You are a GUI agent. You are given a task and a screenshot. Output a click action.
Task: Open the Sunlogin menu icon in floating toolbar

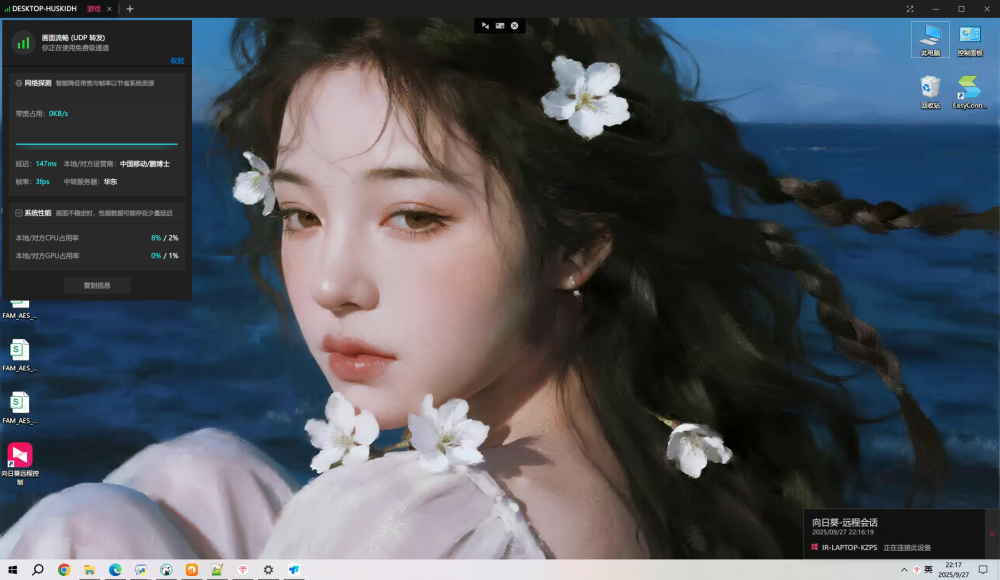click(485, 26)
